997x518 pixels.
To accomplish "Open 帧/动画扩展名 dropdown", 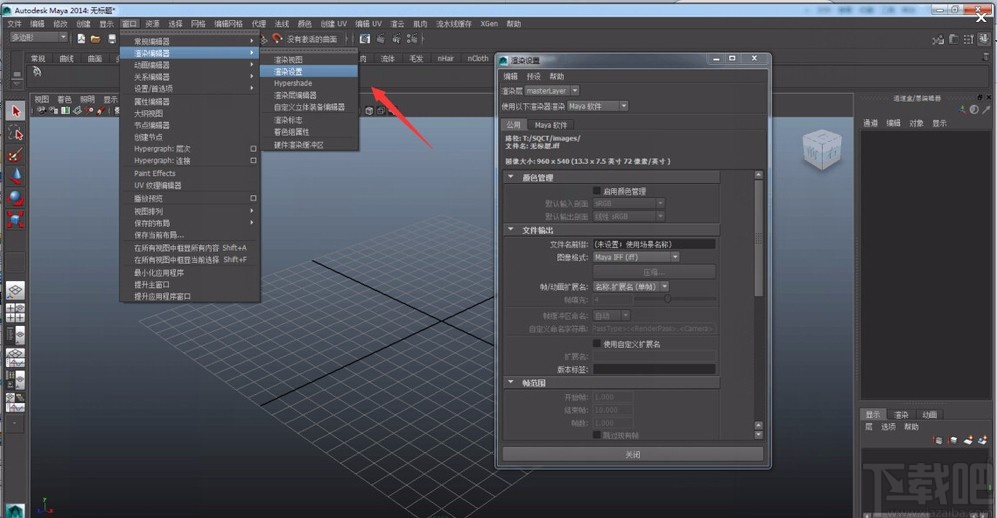I will (630, 287).
